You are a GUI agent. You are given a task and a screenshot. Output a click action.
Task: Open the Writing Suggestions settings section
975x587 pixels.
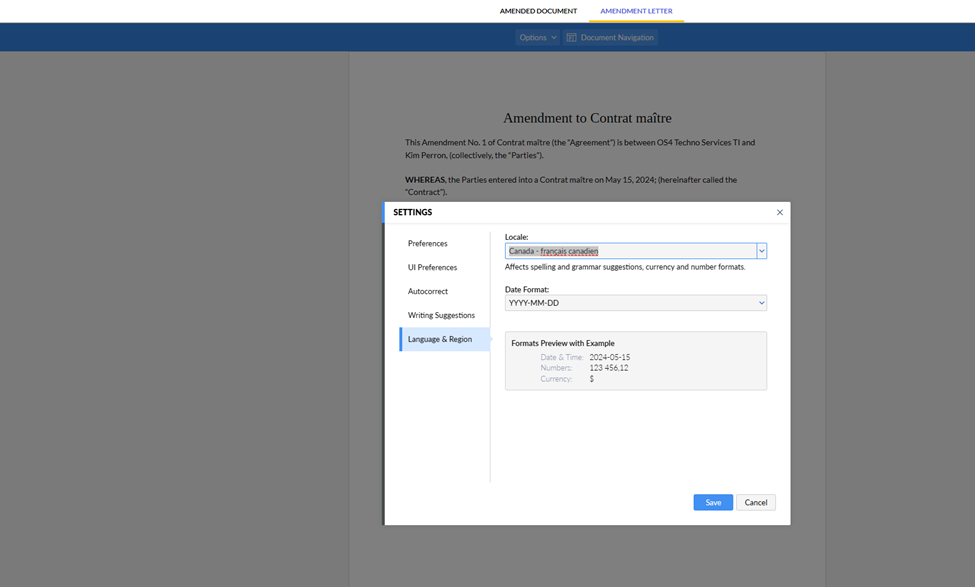point(441,315)
